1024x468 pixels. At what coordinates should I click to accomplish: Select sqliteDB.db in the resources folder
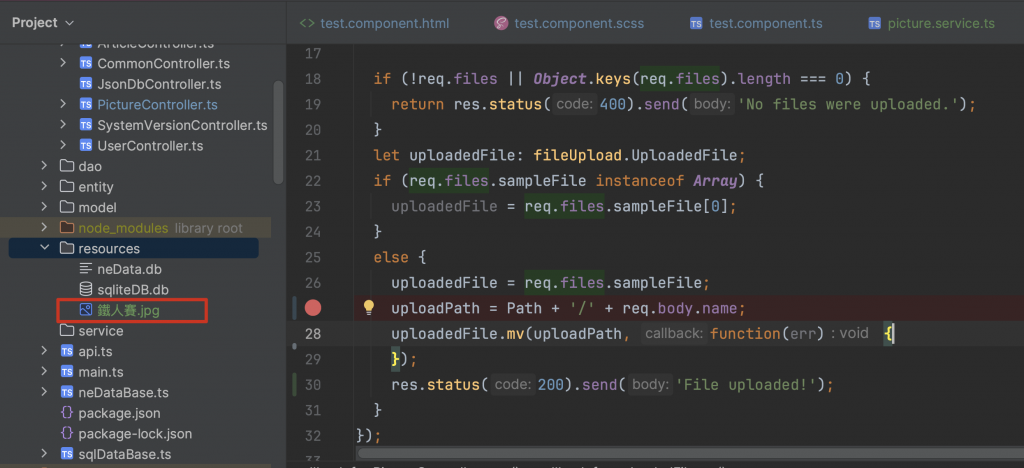click(x=133, y=289)
